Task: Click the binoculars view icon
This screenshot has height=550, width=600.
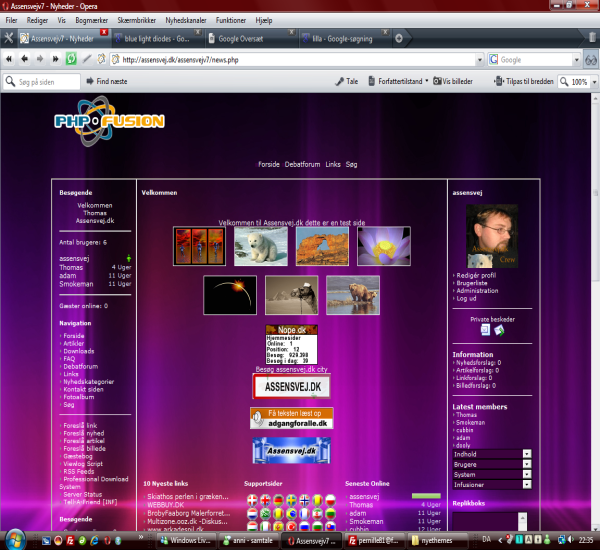Action: click(x=591, y=60)
